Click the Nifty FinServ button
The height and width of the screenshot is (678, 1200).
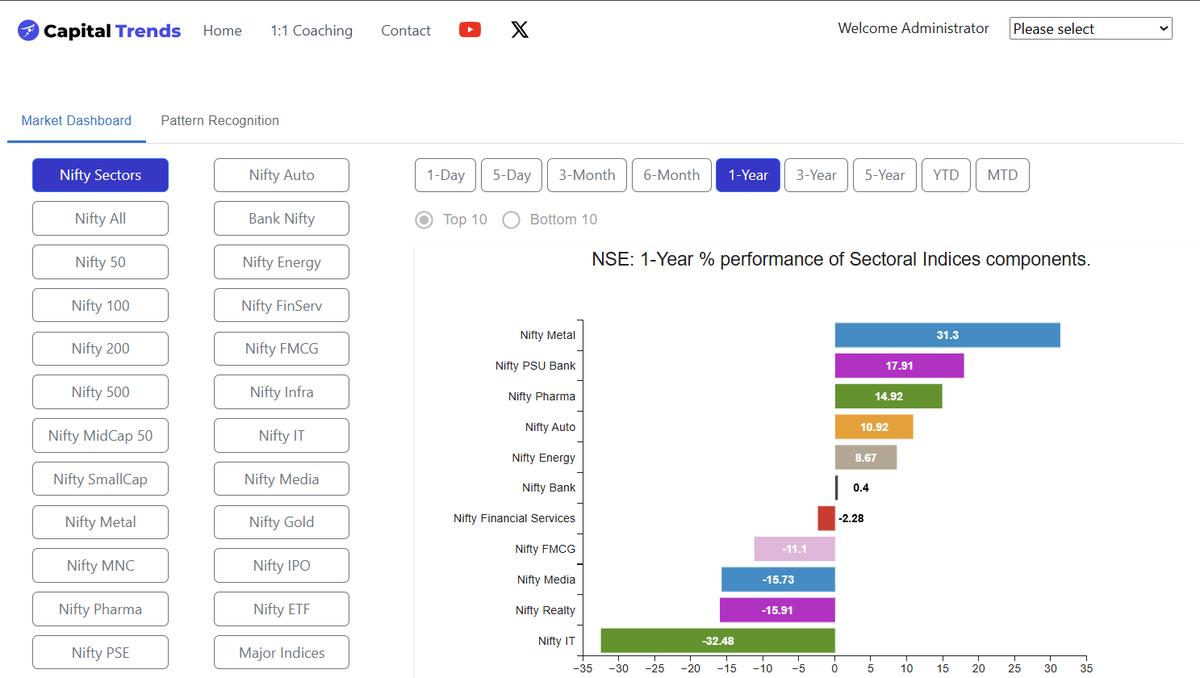(x=282, y=305)
